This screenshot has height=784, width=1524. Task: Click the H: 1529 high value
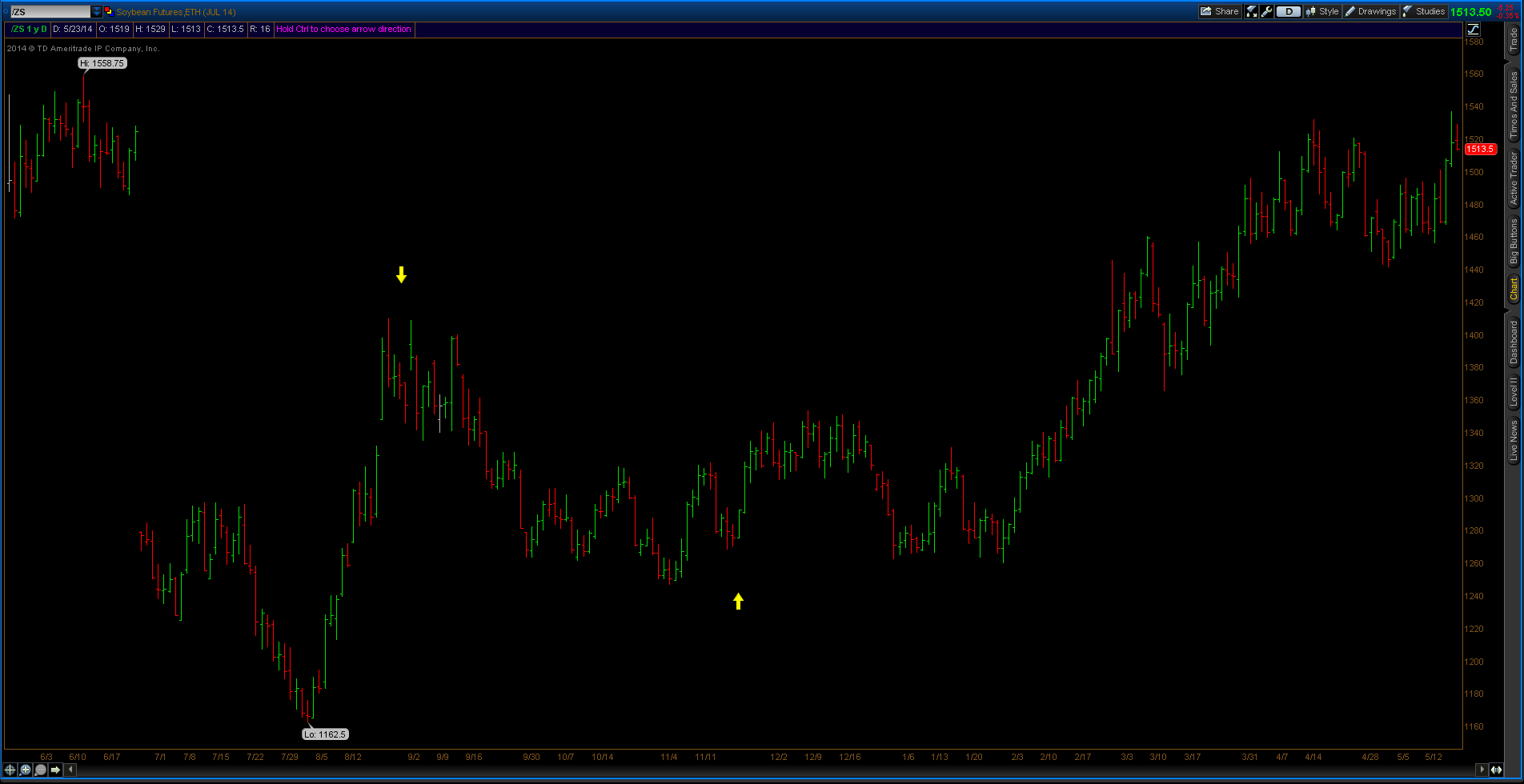[150, 29]
